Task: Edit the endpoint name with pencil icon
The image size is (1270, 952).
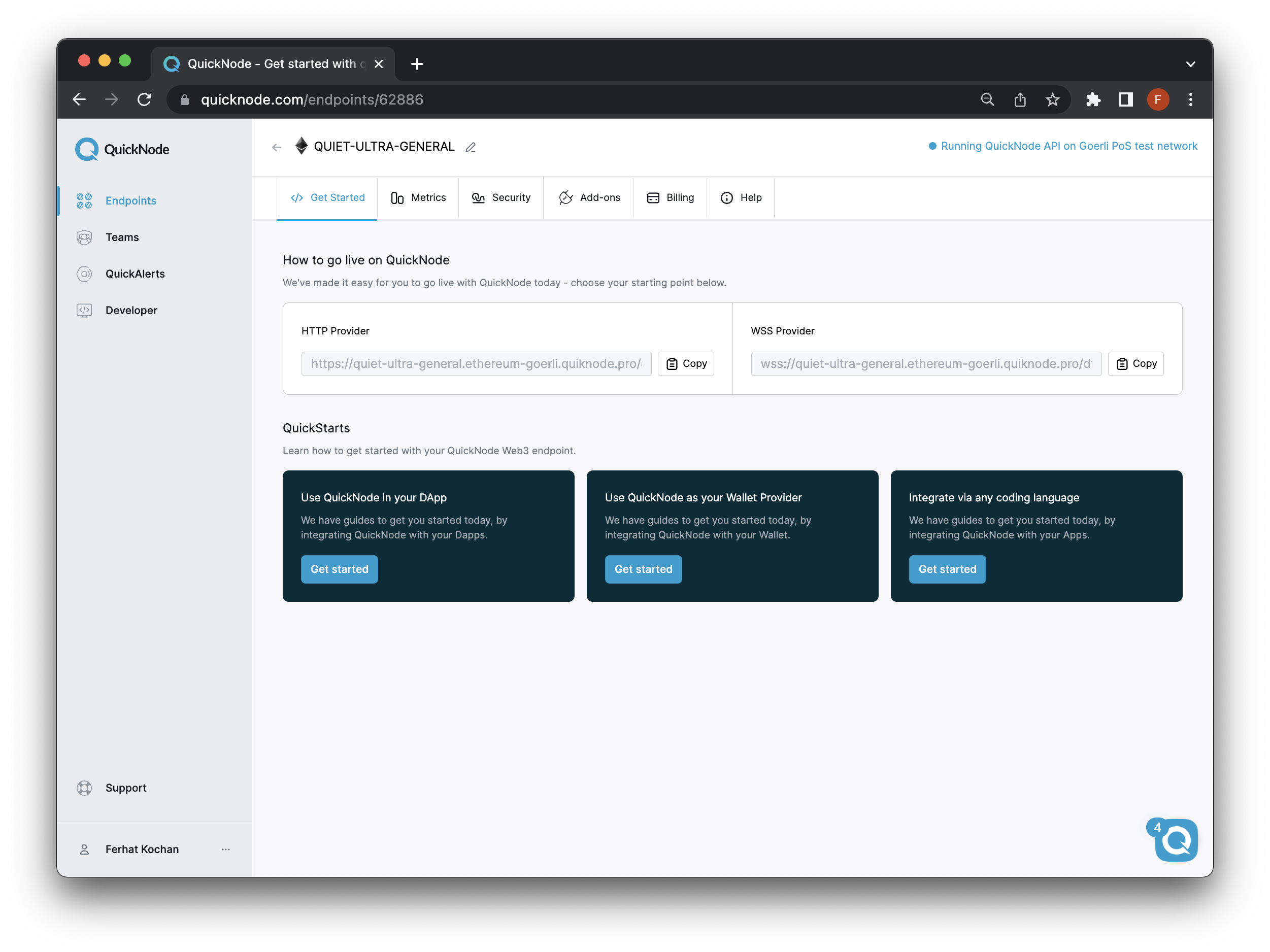Action: [471, 148]
